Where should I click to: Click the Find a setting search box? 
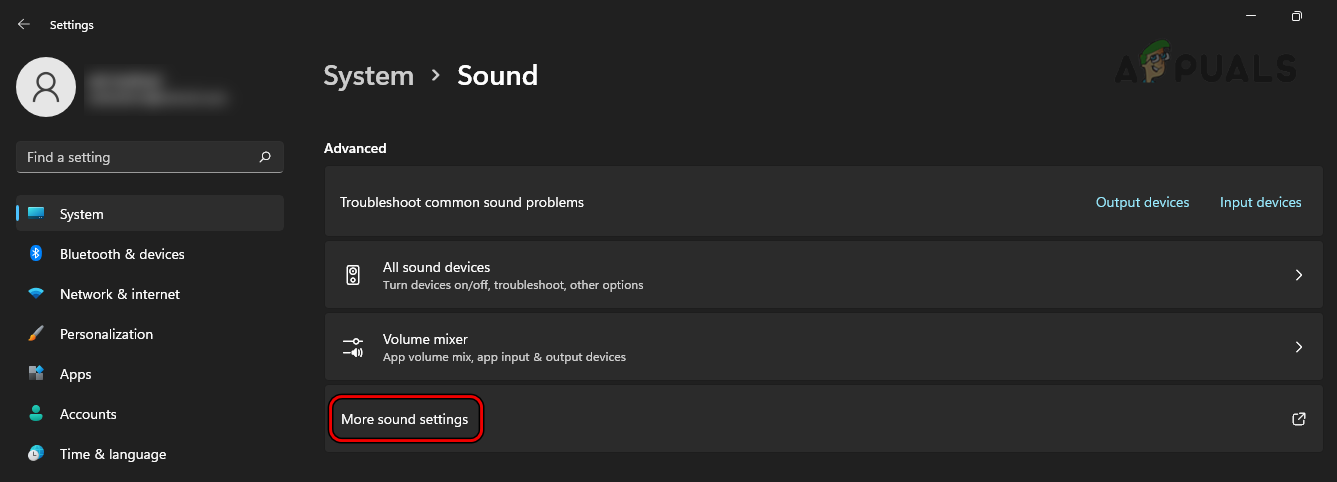(x=140, y=157)
